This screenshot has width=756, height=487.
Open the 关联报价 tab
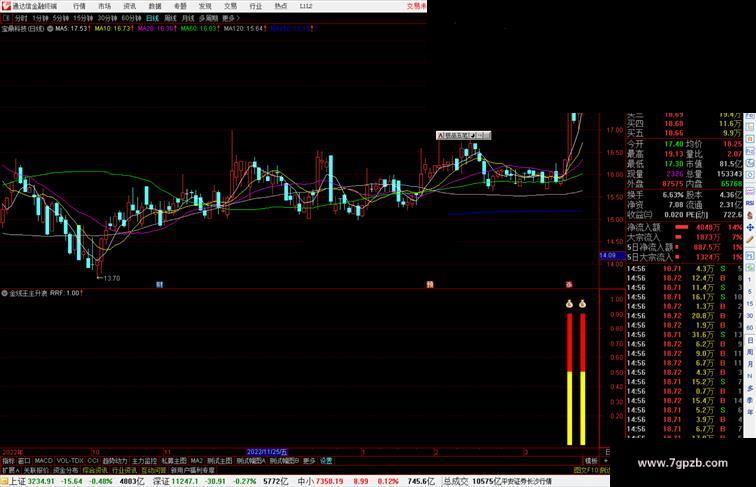click(x=36, y=470)
